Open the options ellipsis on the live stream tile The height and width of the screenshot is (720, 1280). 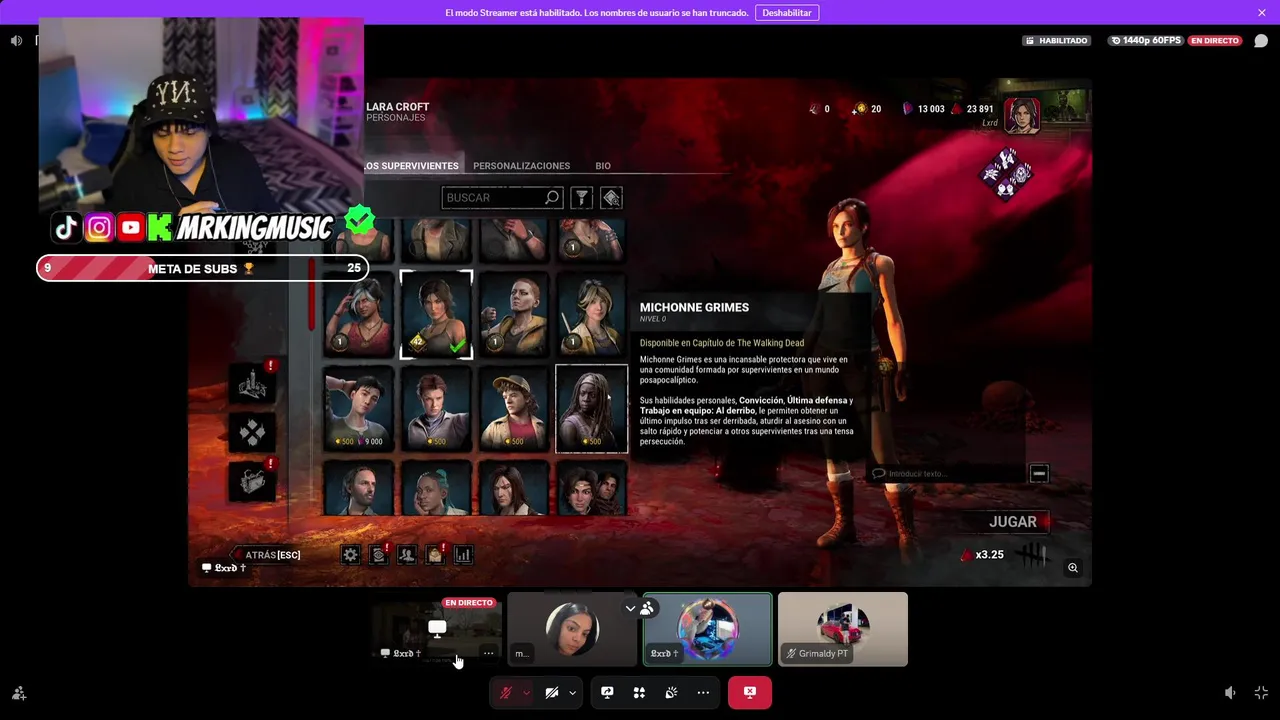point(488,653)
